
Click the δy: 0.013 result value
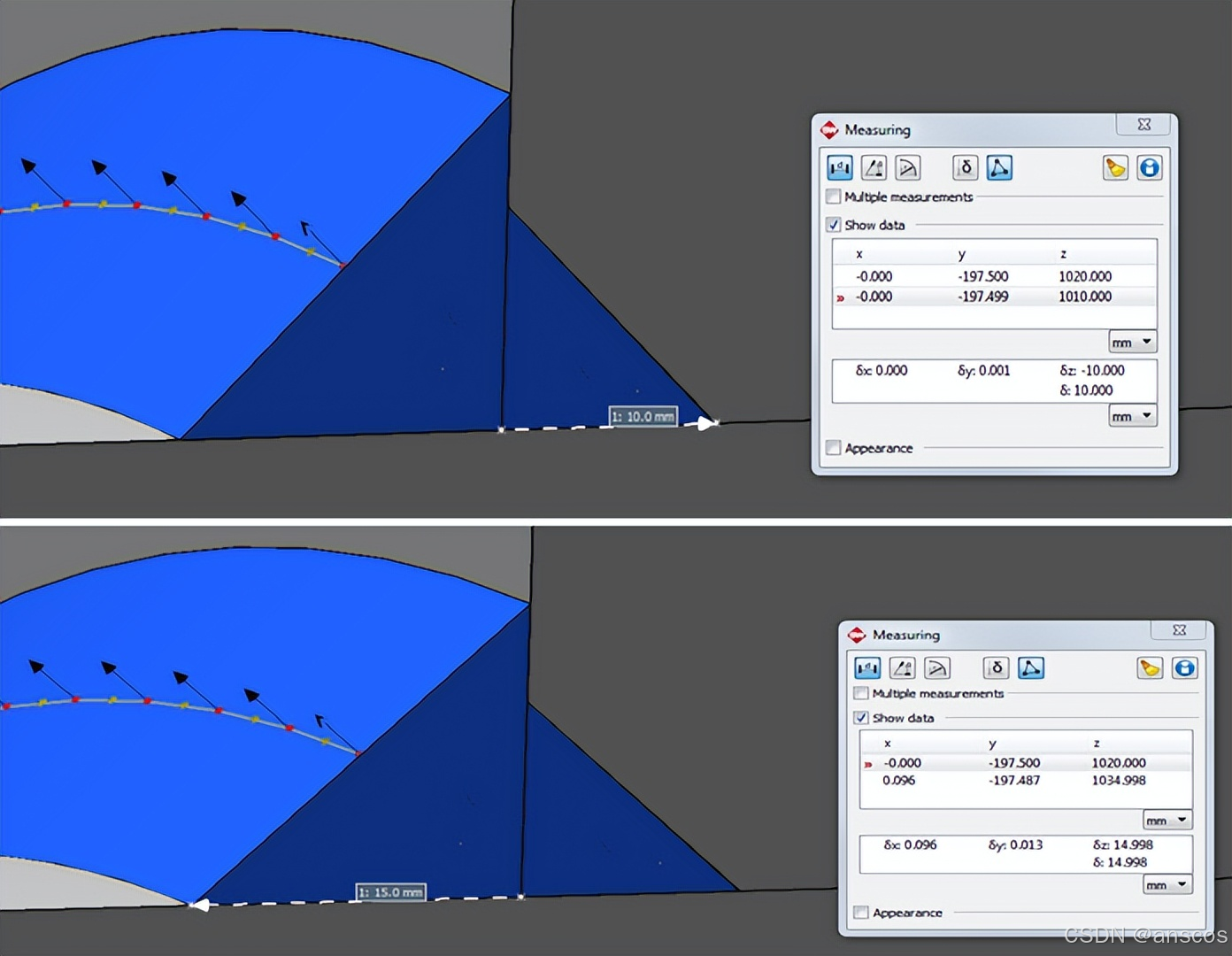(x=1015, y=844)
